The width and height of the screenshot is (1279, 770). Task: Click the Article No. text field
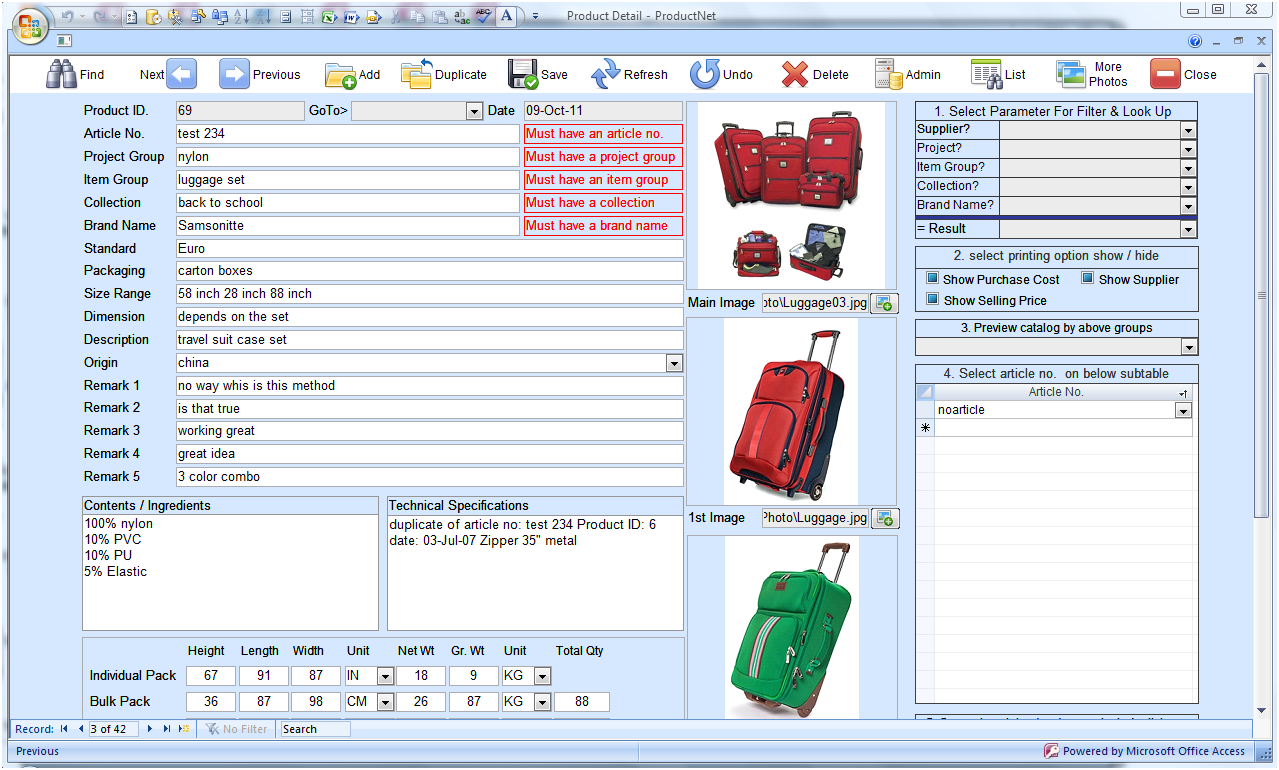(347, 134)
